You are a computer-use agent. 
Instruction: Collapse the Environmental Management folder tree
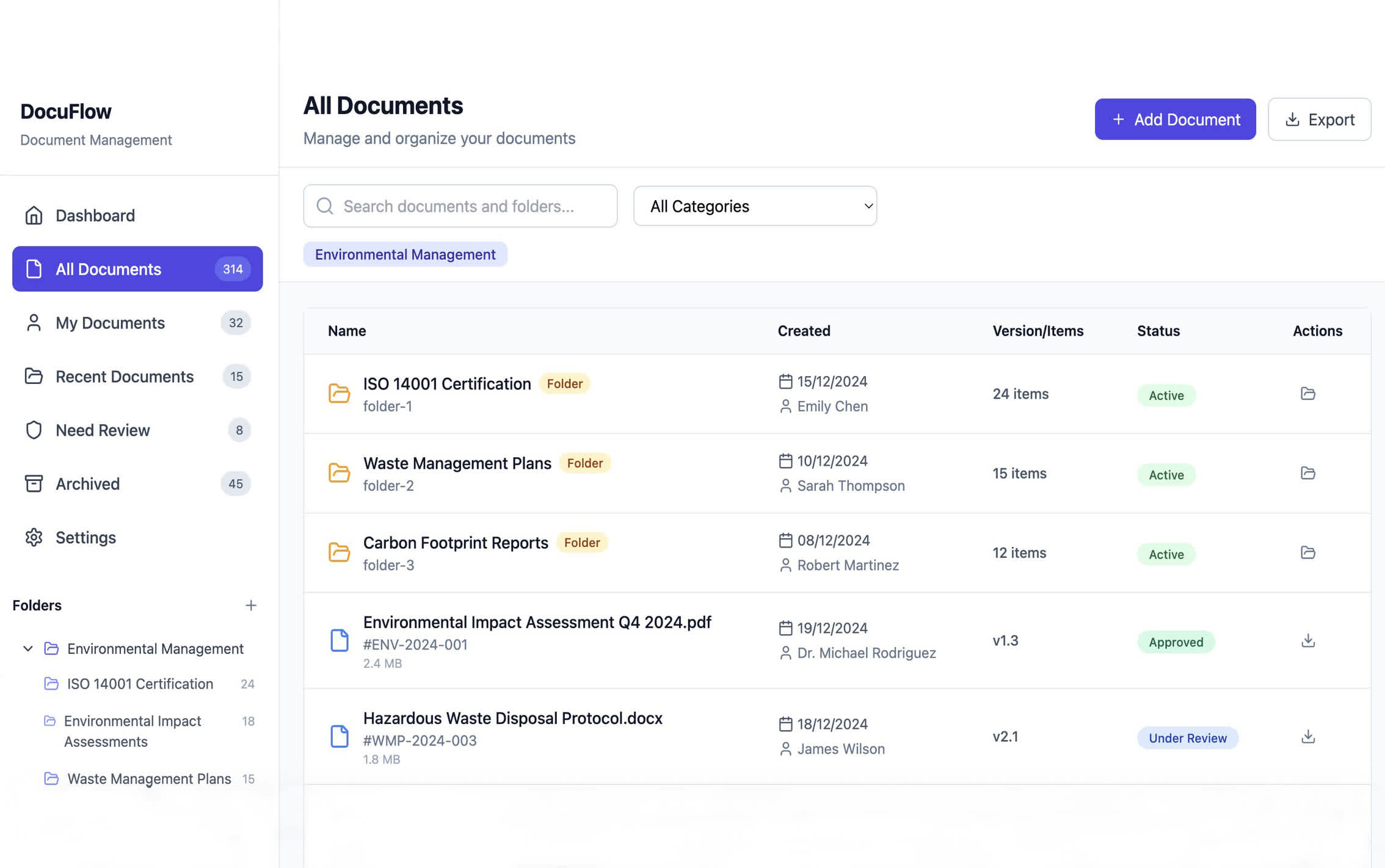click(27, 648)
